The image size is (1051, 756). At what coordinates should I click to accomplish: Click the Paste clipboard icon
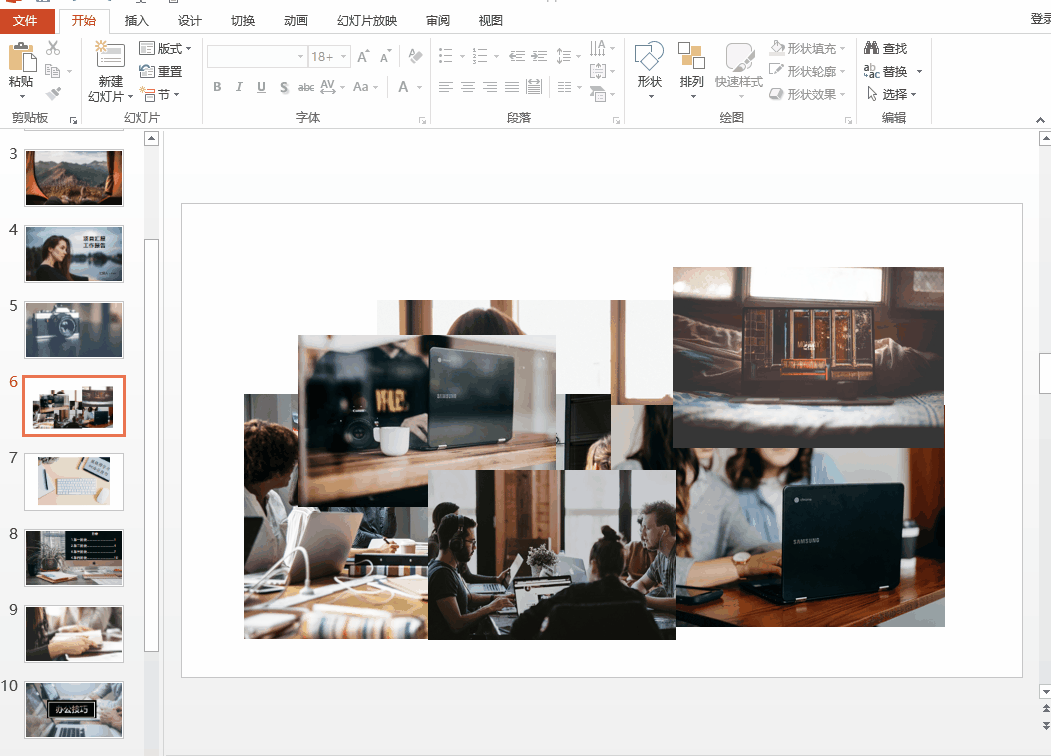(21, 58)
